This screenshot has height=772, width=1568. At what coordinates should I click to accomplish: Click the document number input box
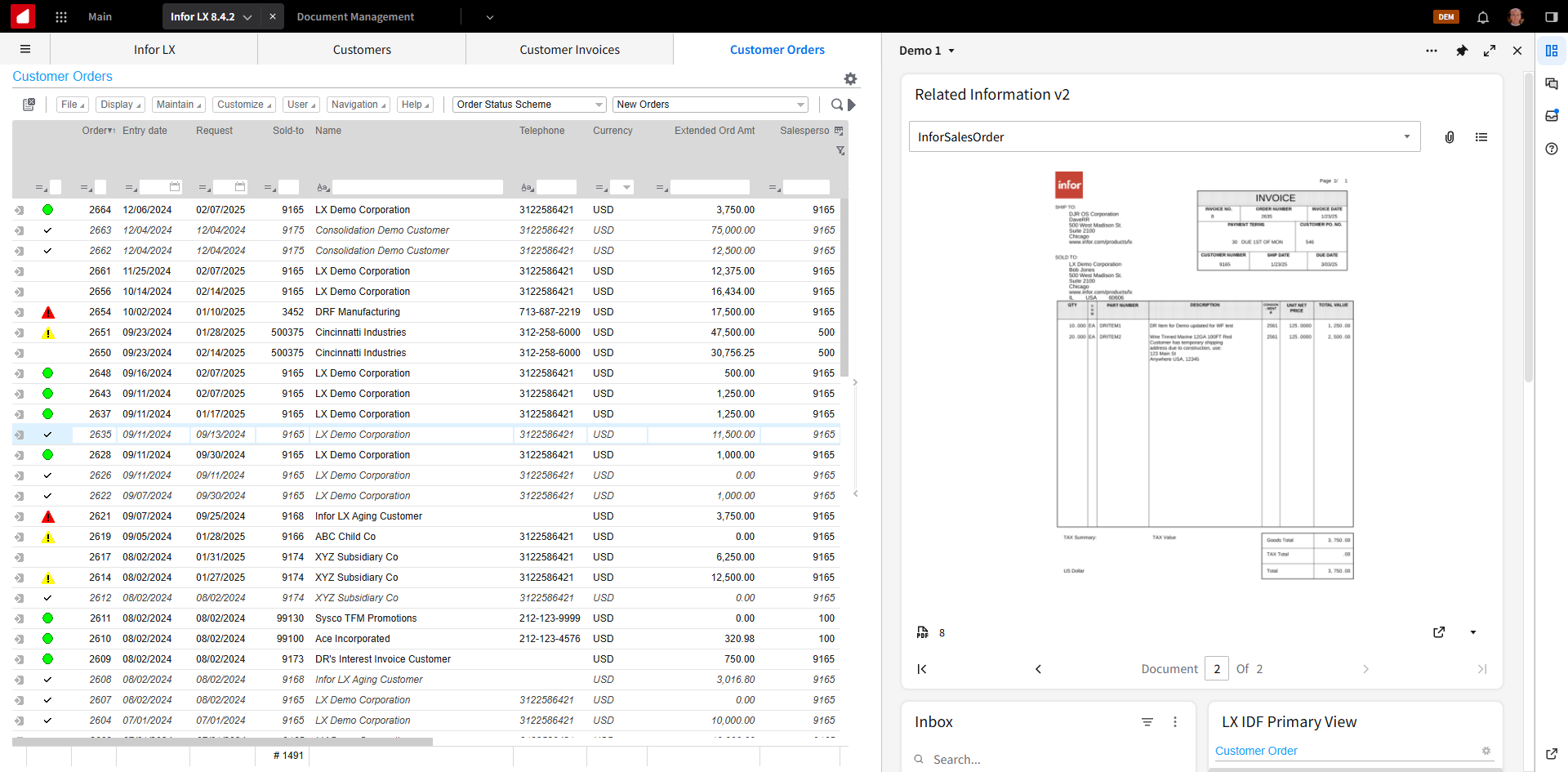click(x=1217, y=669)
